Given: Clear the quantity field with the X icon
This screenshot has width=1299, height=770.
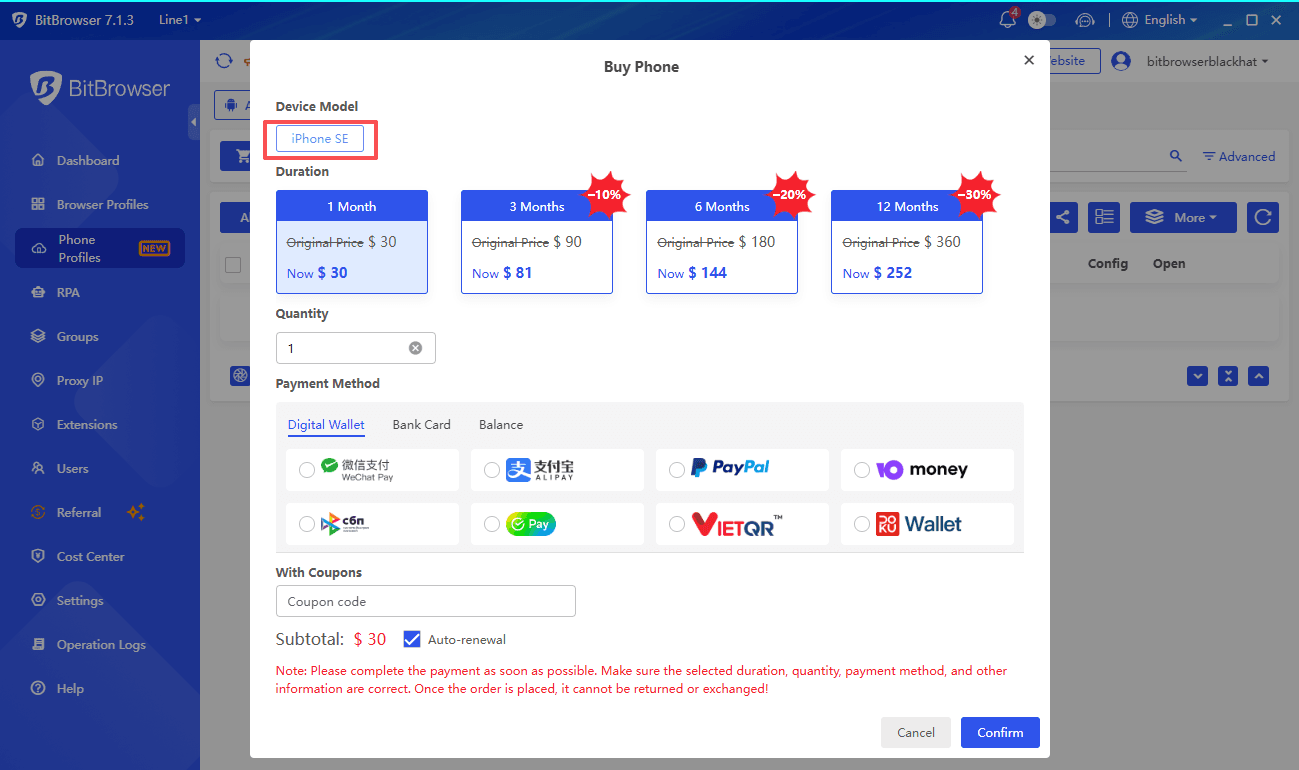Looking at the screenshot, I should (415, 348).
